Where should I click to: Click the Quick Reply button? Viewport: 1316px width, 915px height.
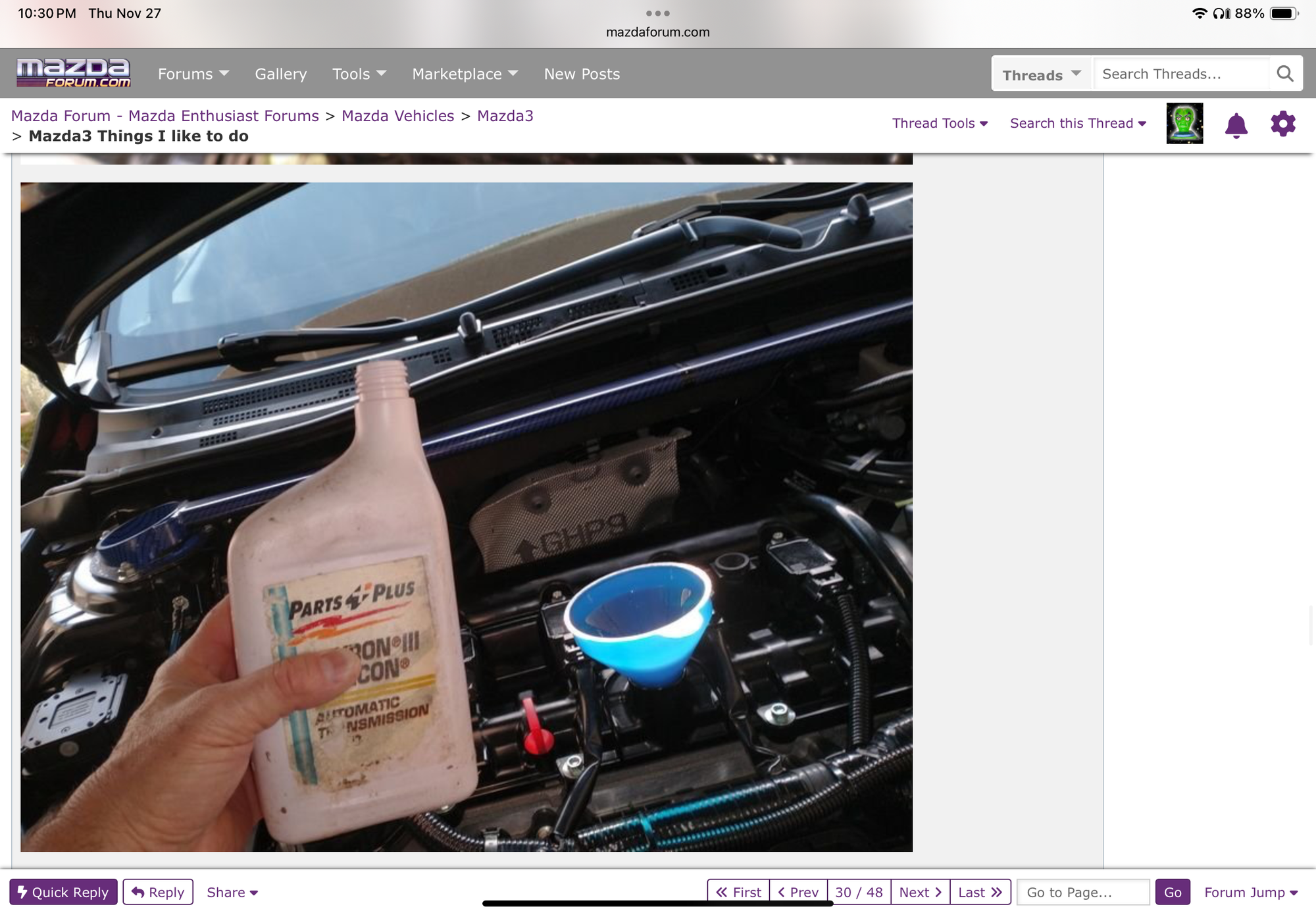click(63, 892)
